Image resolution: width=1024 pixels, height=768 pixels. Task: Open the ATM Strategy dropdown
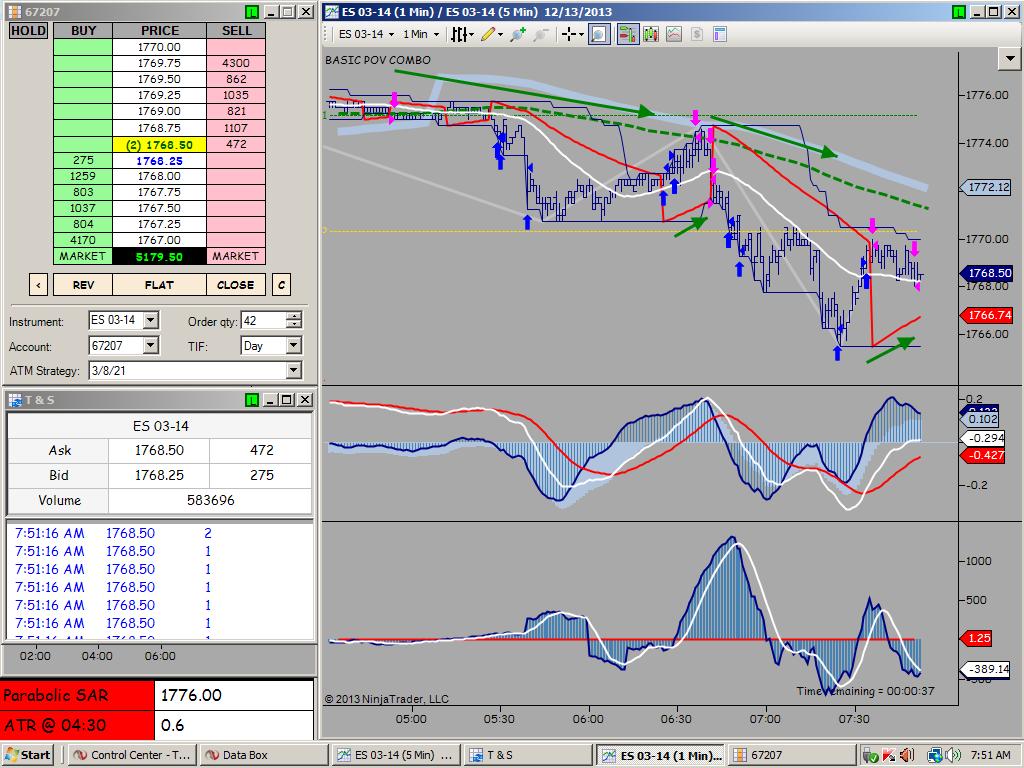click(294, 370)
